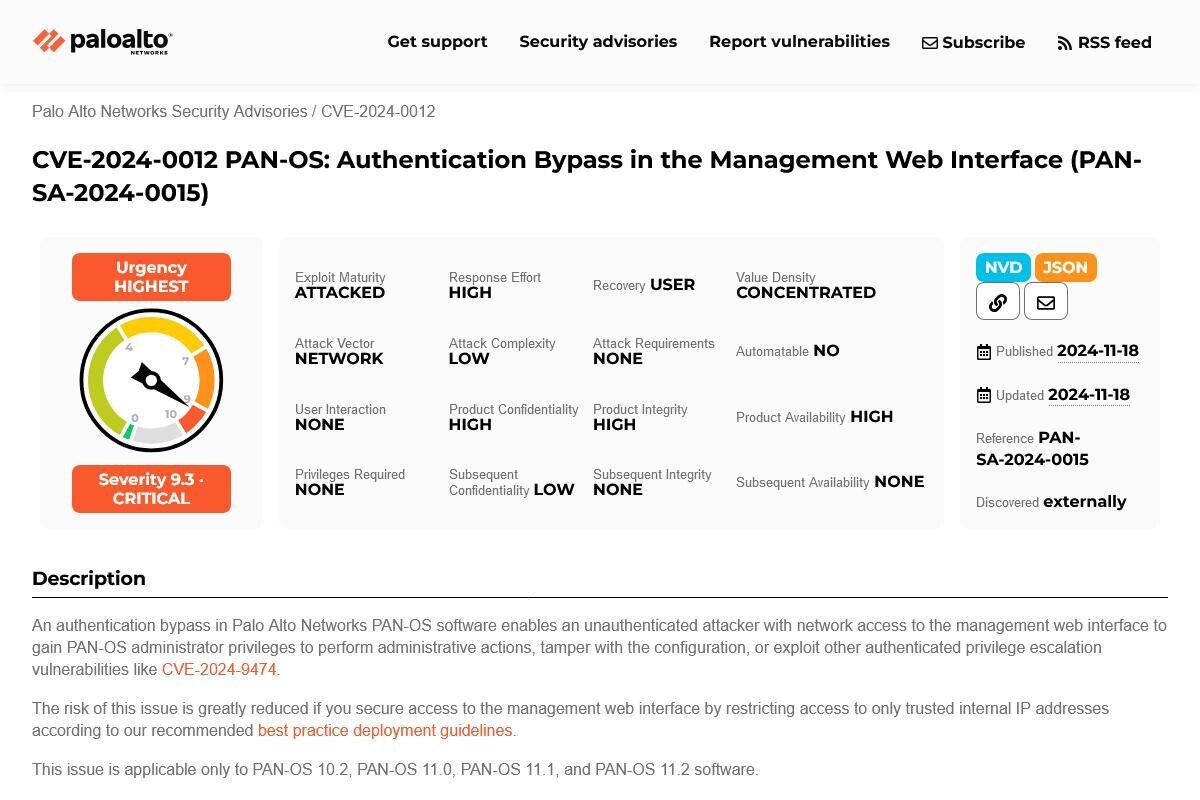The image size is (1200, 800).
Task: Click Palo Alto Networks Security Advisories breadcrumb
Action: click(170, 112)
